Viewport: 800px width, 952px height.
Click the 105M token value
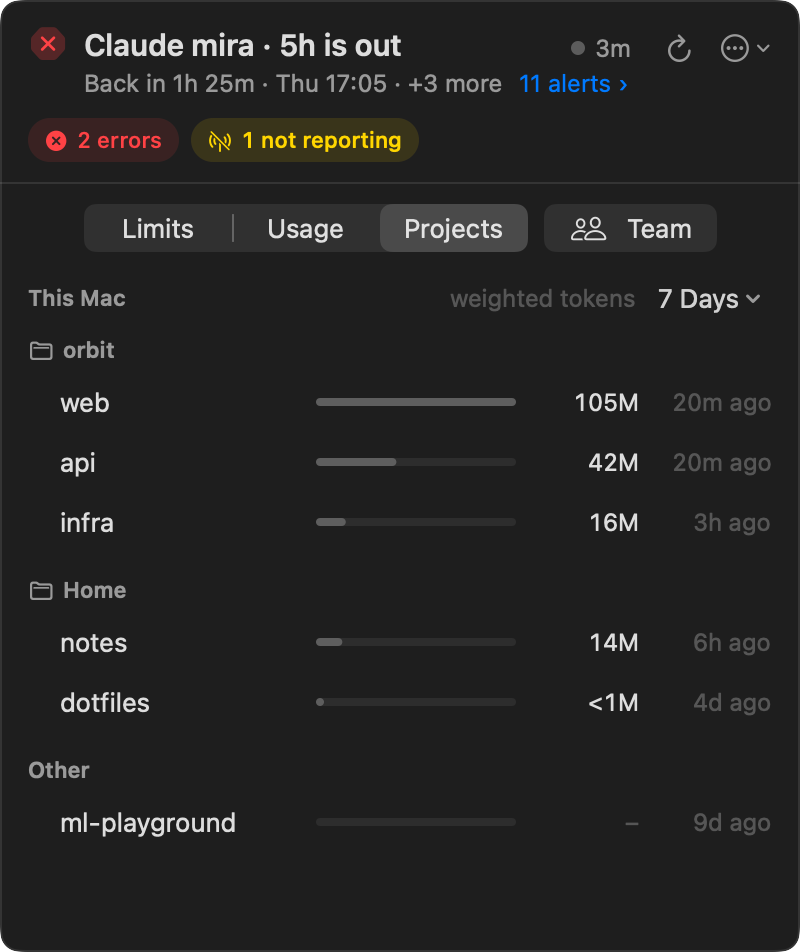pos(606,403)
